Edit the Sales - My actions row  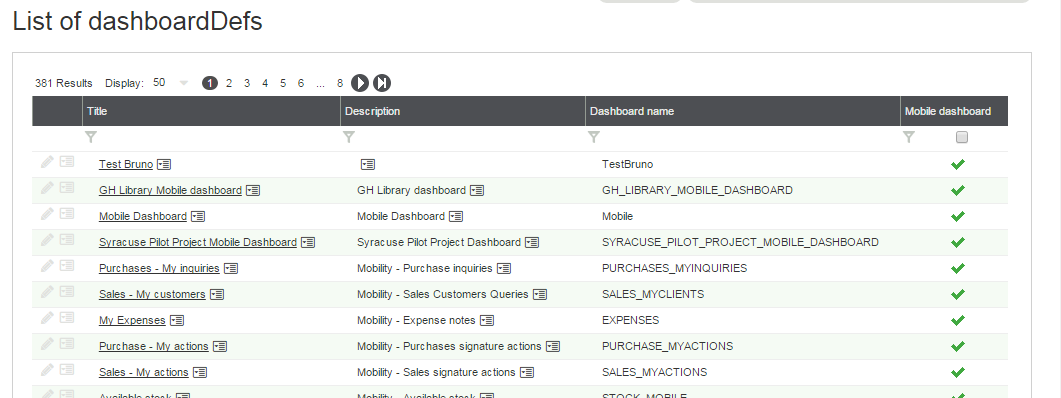[x=47, y=370]
